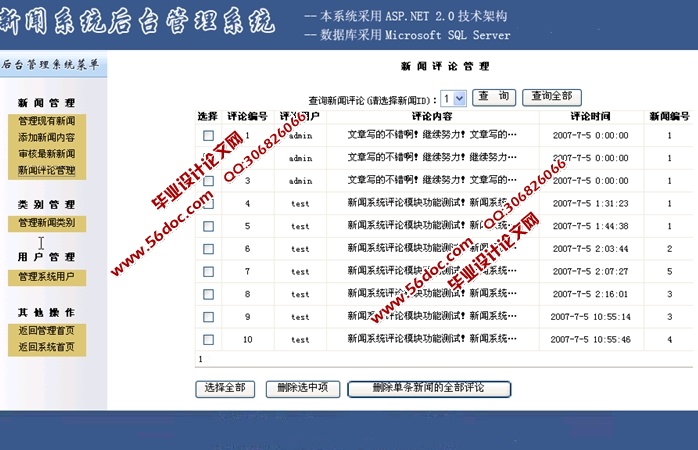Open 管理现有新闻 in sidebar menu

46,121
